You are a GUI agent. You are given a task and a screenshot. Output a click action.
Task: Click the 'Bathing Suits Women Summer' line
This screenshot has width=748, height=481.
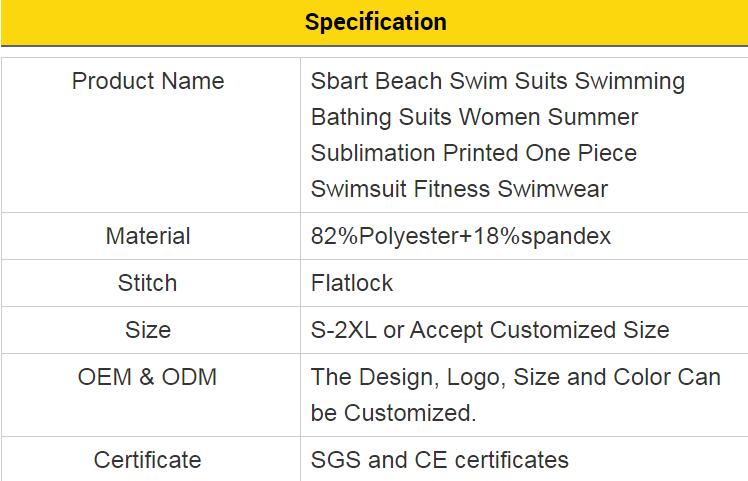[474, 117]
